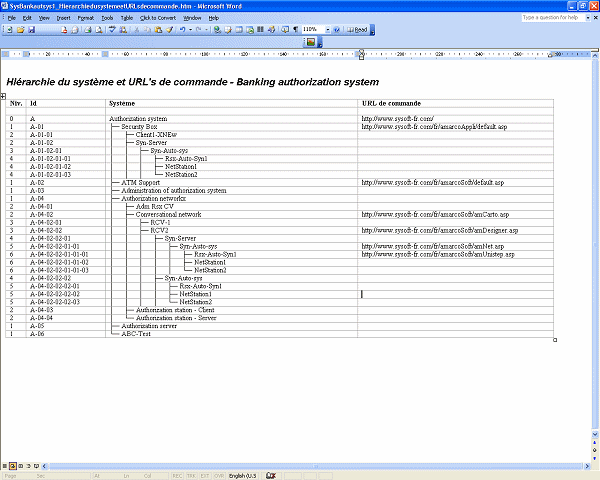Click the amarcoSoft/amCarto.asp URL
The image size is (600, 480).
[435, 214]
